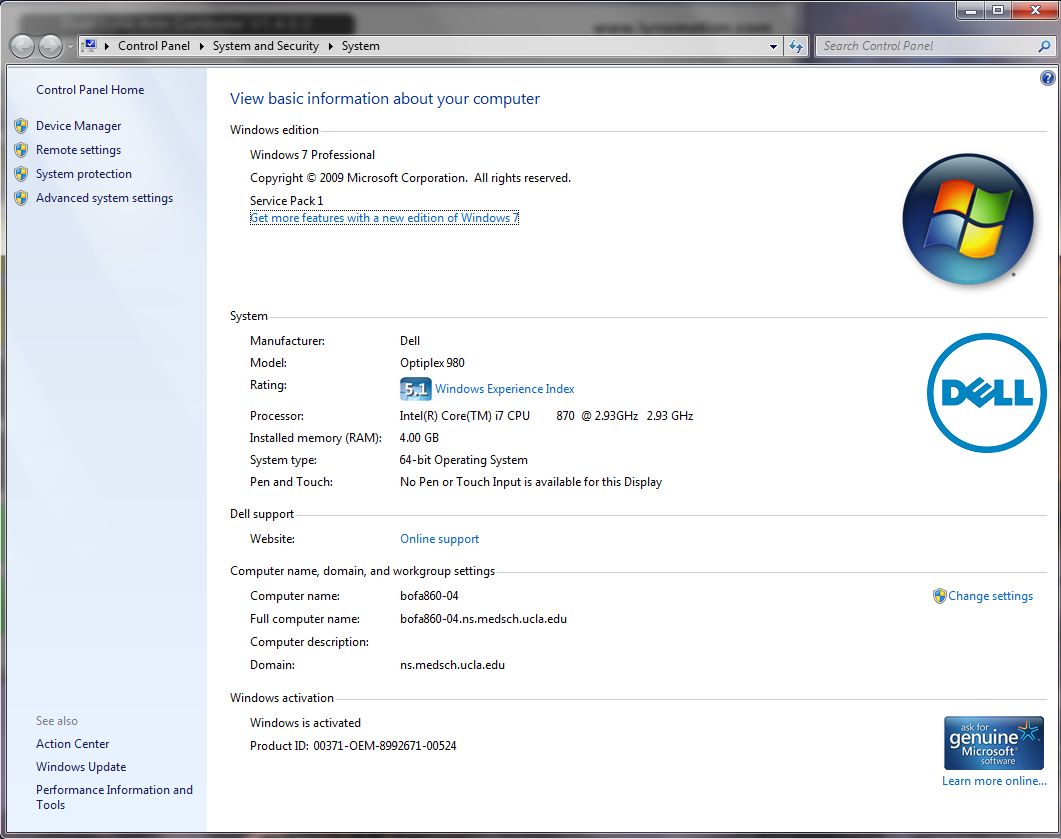
Task: Click the shield icon beside Change settings
Action: tap(939, 595)
